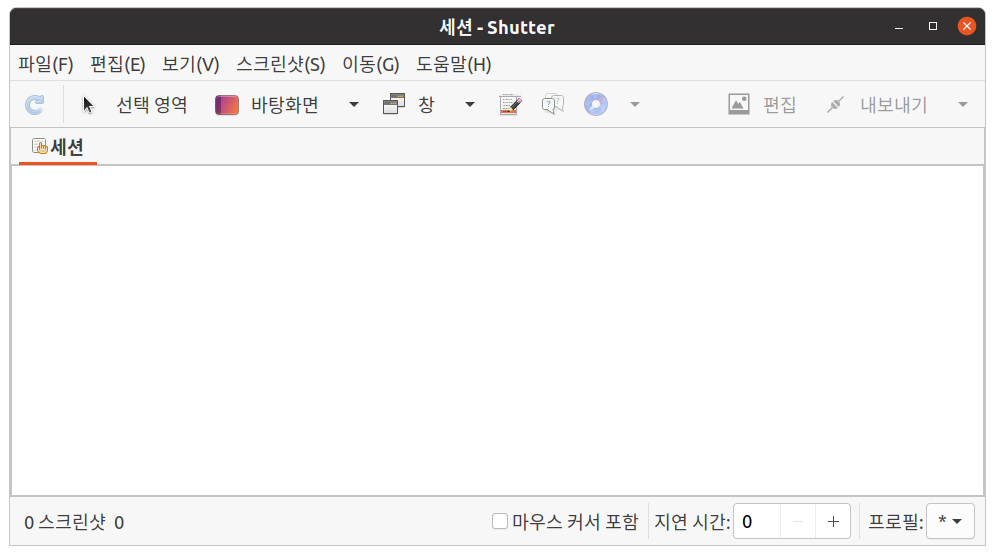Click the 지연 시간 input field
Viewport: 995px width, 555px height.
756,521
